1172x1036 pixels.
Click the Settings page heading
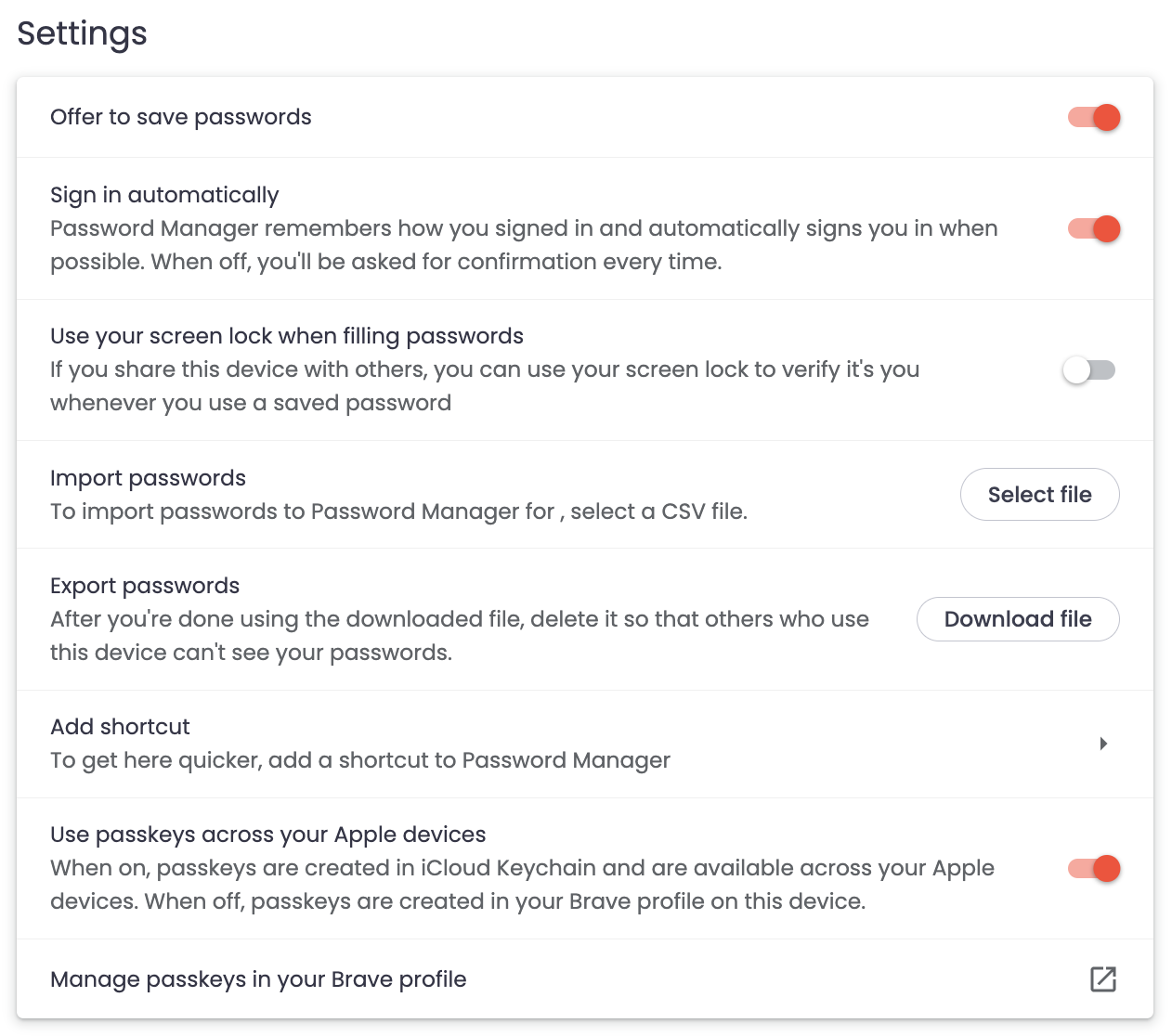82,33
